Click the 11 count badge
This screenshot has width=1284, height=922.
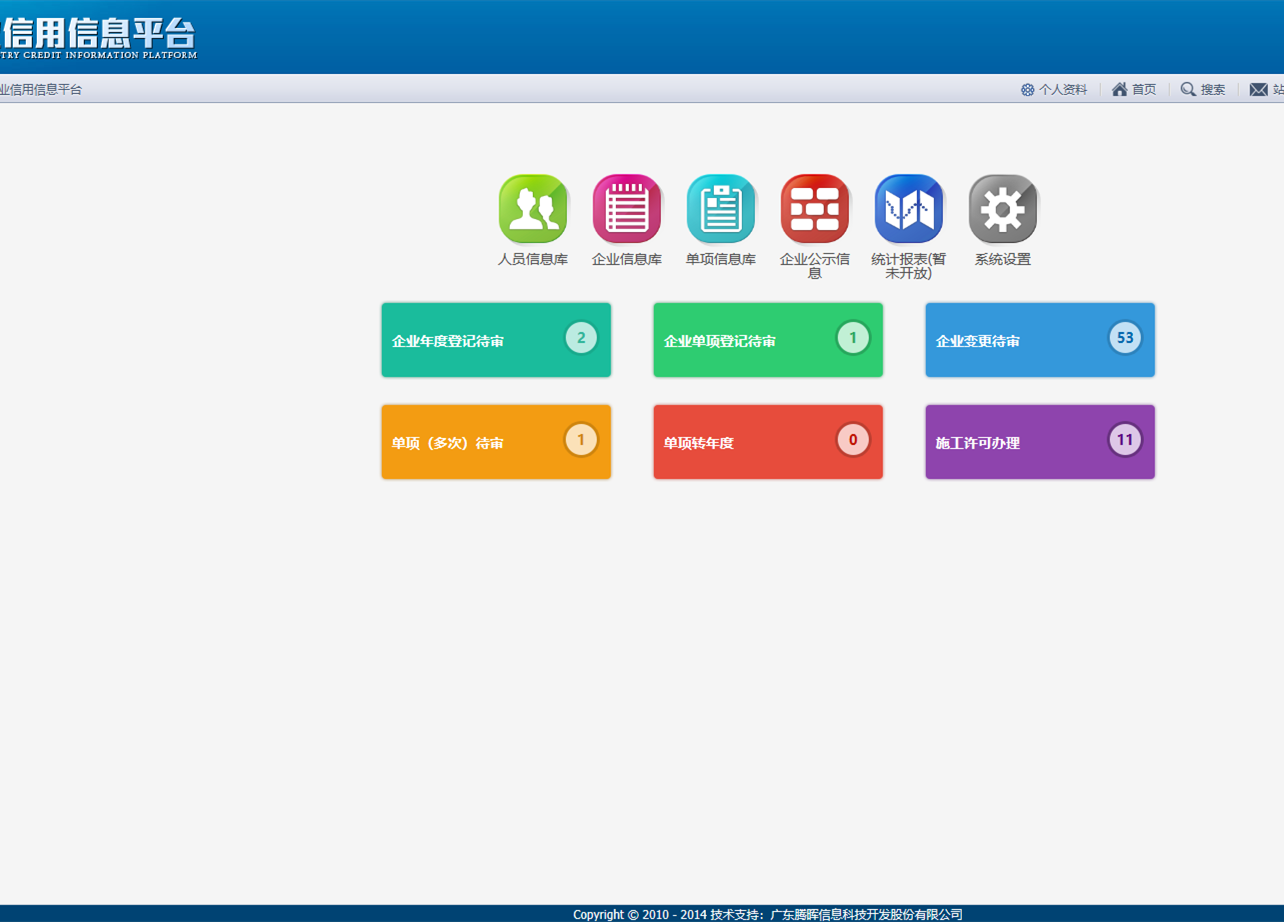click(1125, 440)
